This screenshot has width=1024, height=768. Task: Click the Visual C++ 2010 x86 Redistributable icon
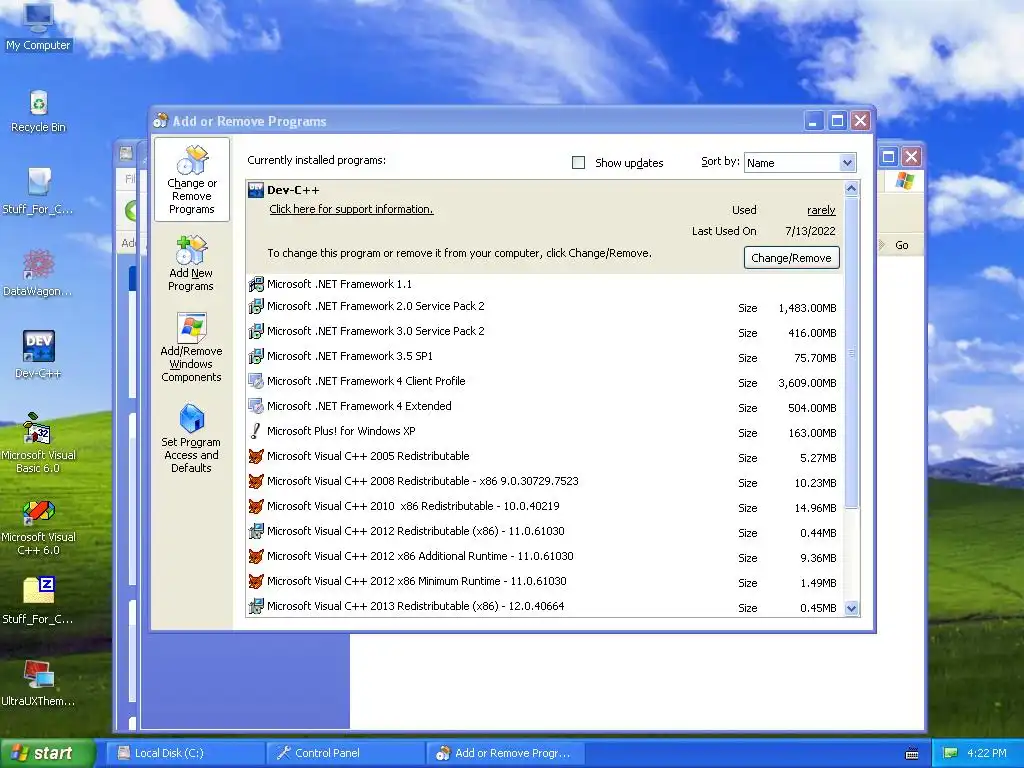point(256,506)
